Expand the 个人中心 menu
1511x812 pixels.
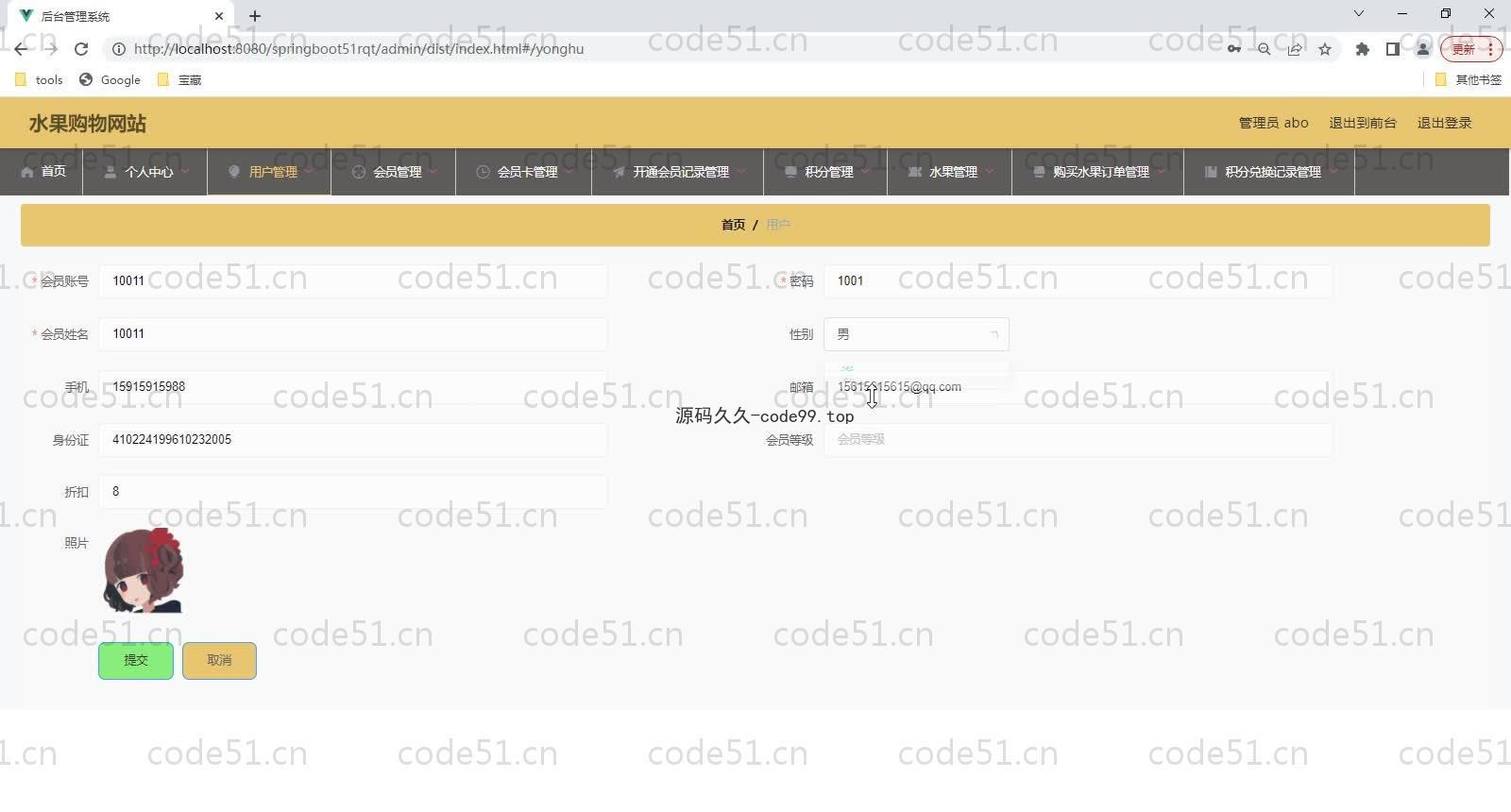(x=145, y=172)
